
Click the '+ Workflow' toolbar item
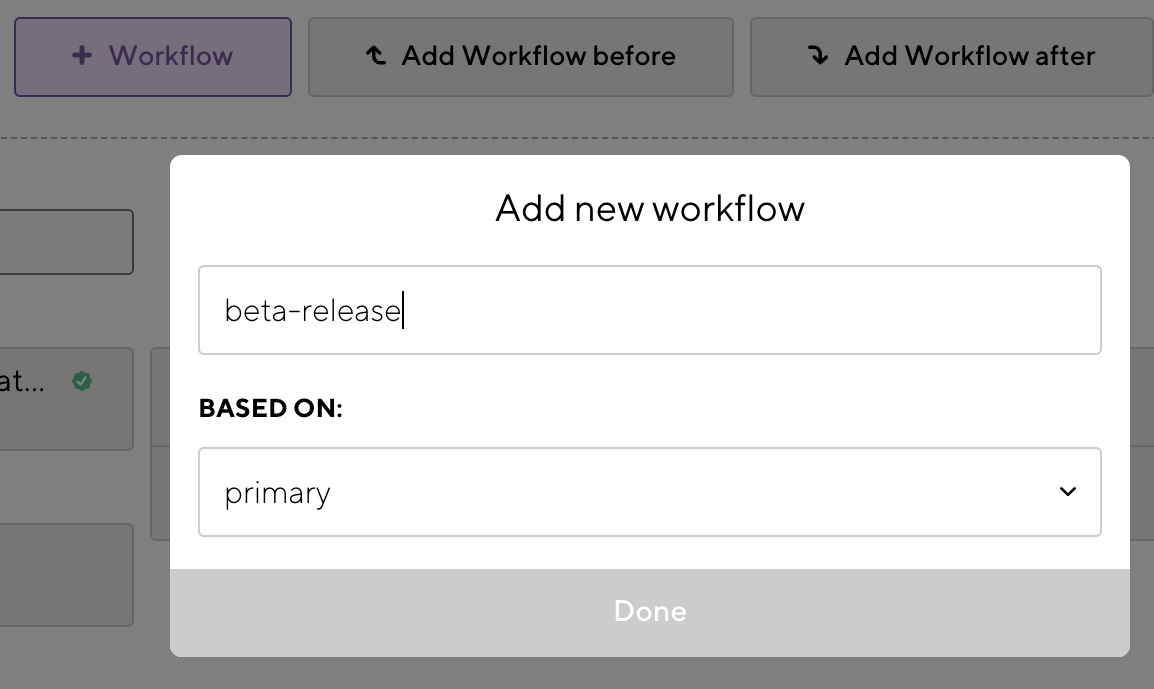pos(152,56)
